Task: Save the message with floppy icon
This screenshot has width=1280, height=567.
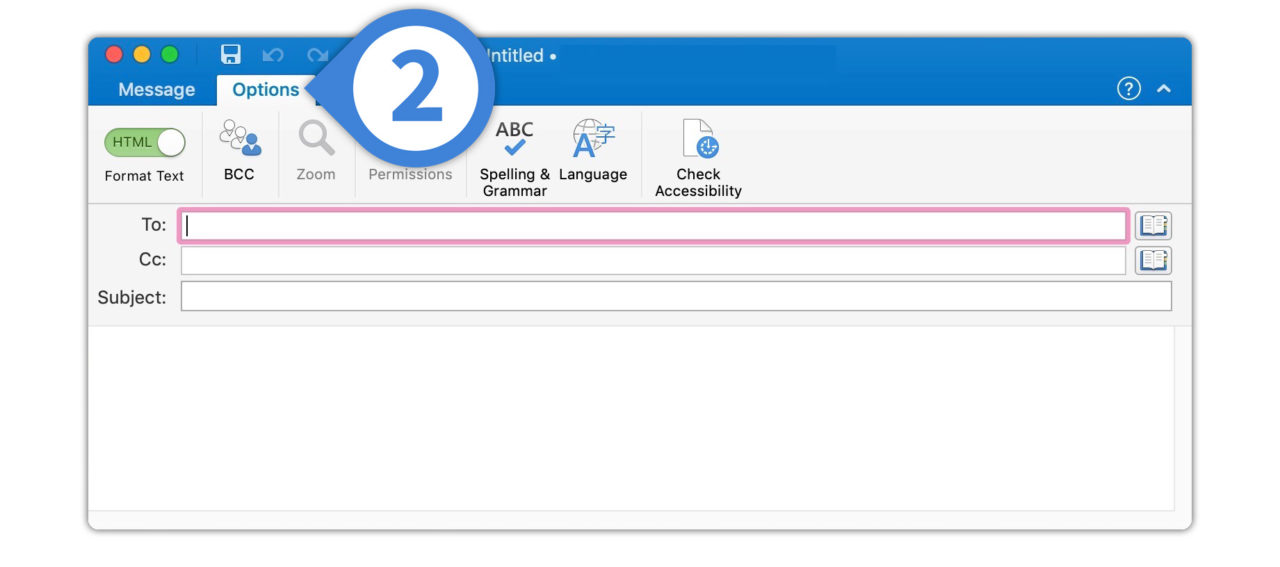Action: 231,55
